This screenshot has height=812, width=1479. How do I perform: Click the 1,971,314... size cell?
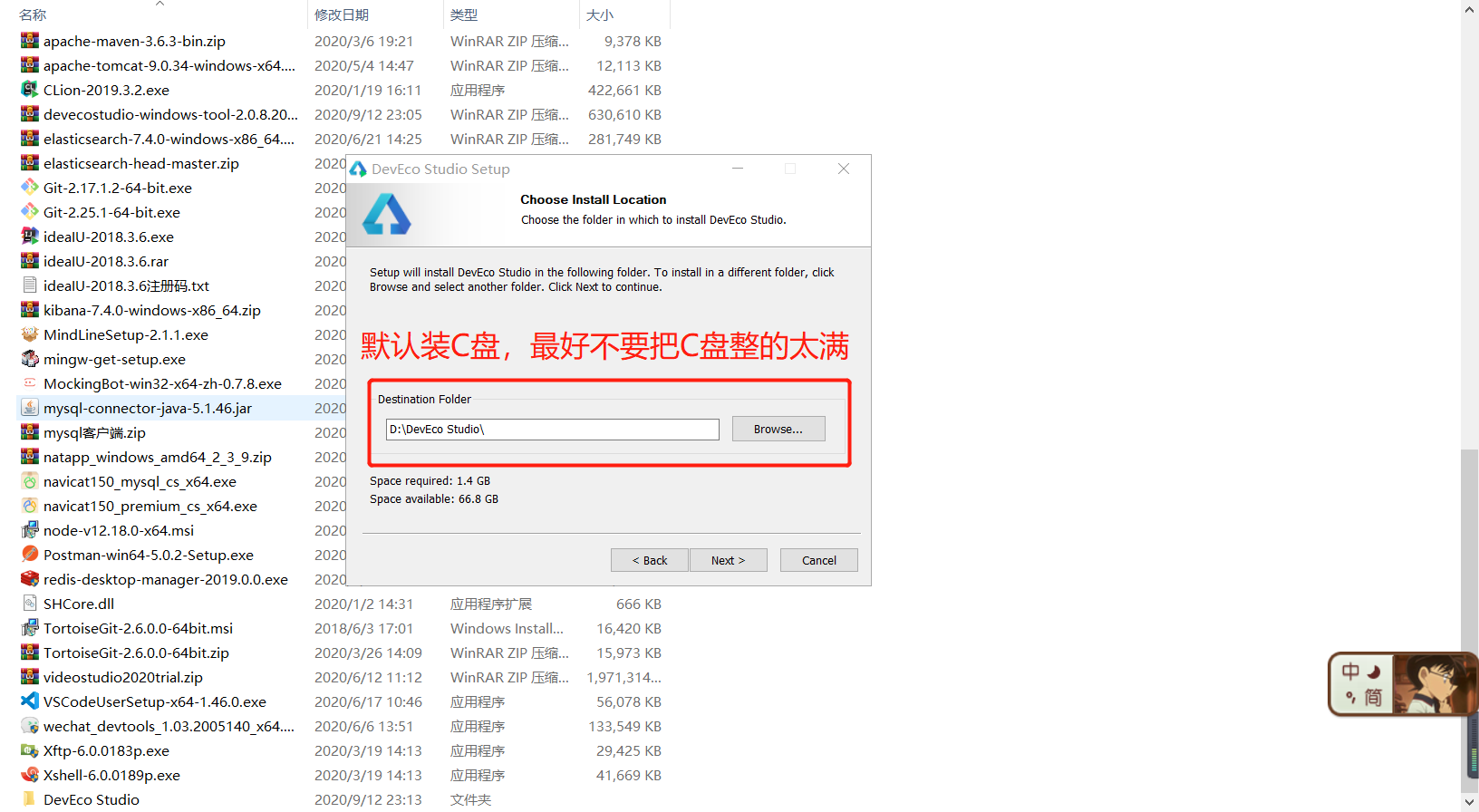(x=623, y=677)
